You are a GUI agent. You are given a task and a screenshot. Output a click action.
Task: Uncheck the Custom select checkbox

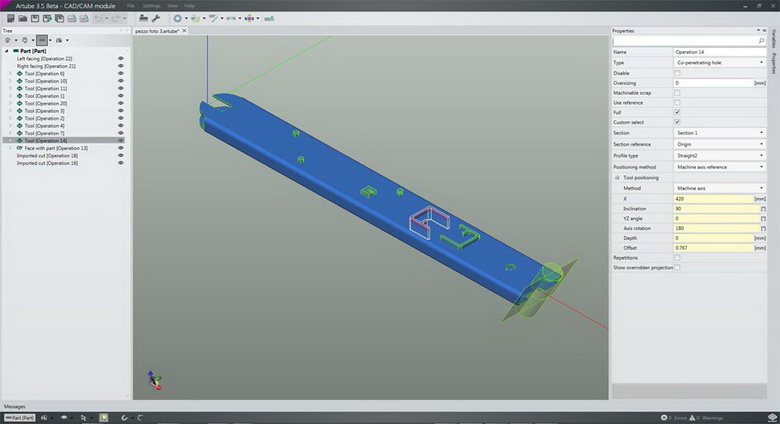(x=677, y=122)
